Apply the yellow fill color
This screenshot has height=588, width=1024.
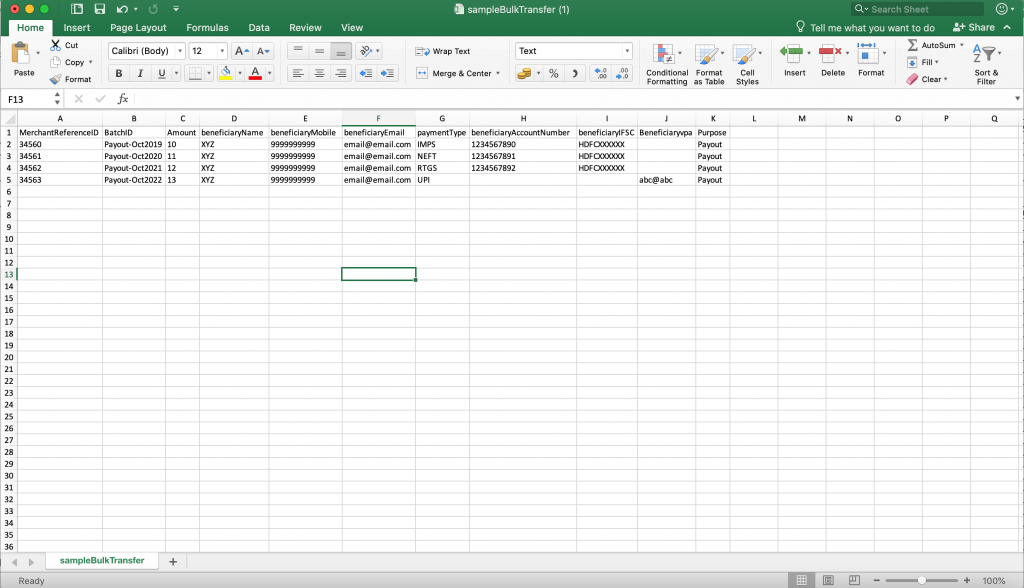(225, 73)
